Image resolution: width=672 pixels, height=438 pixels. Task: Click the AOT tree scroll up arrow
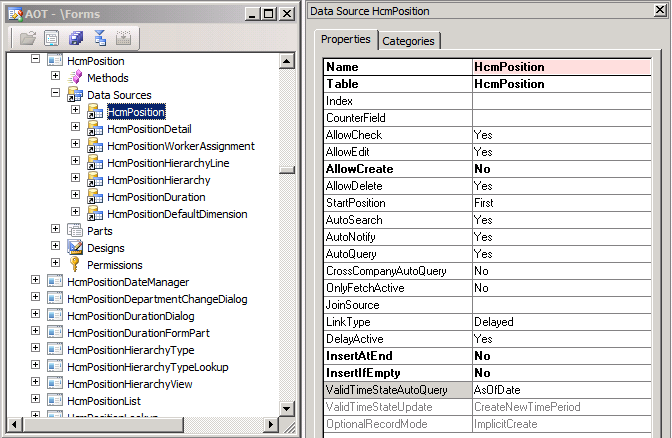pos(287,61)
